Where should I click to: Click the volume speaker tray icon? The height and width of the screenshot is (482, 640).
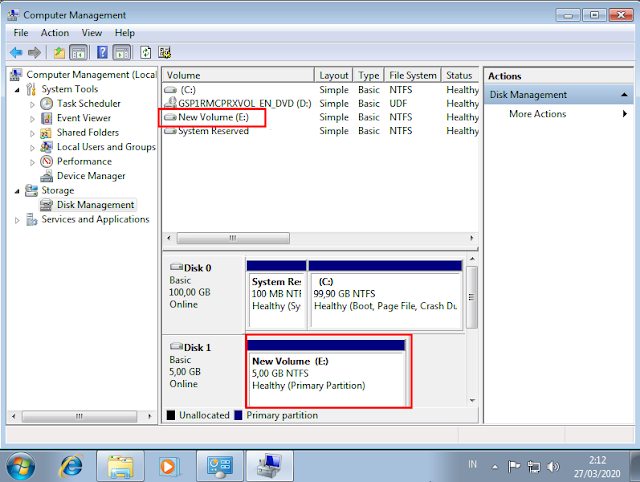553,466
